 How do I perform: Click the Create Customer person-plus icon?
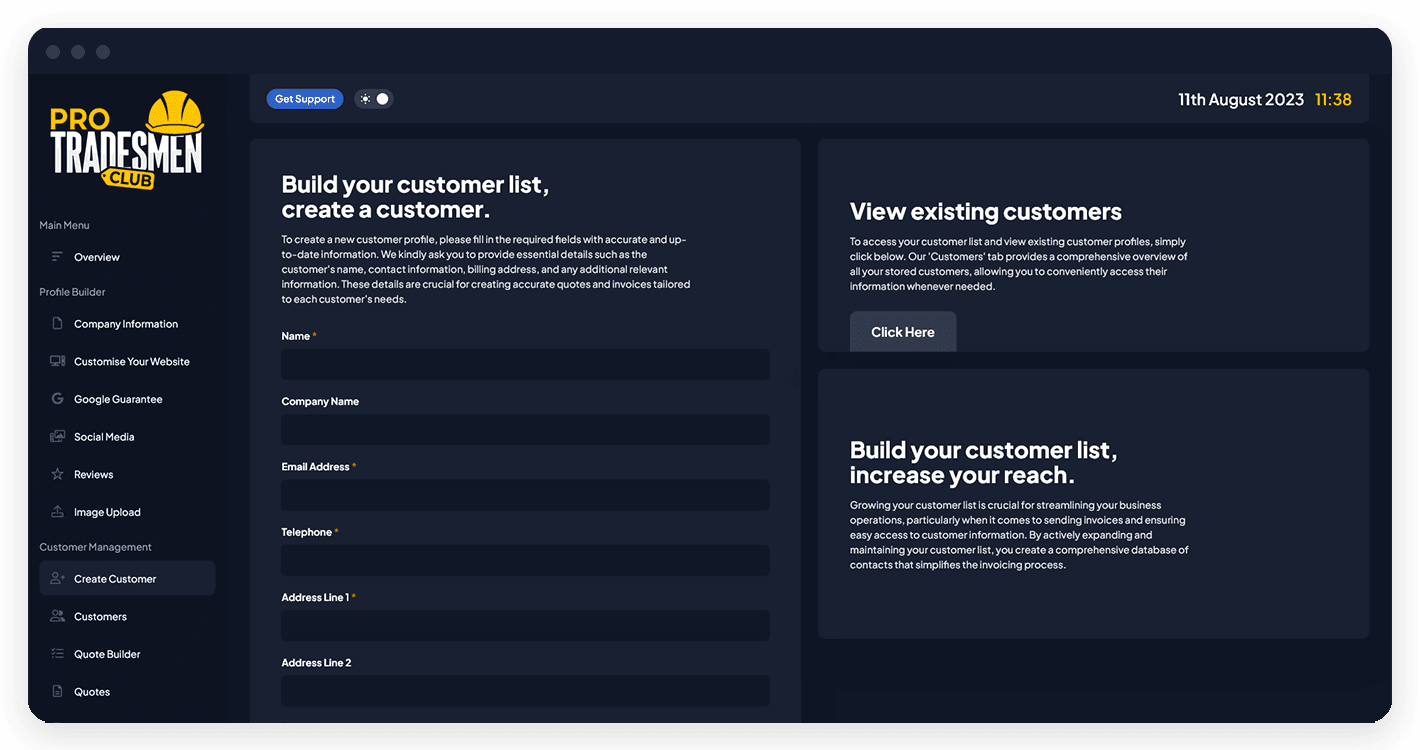click(x=57, y=579)
